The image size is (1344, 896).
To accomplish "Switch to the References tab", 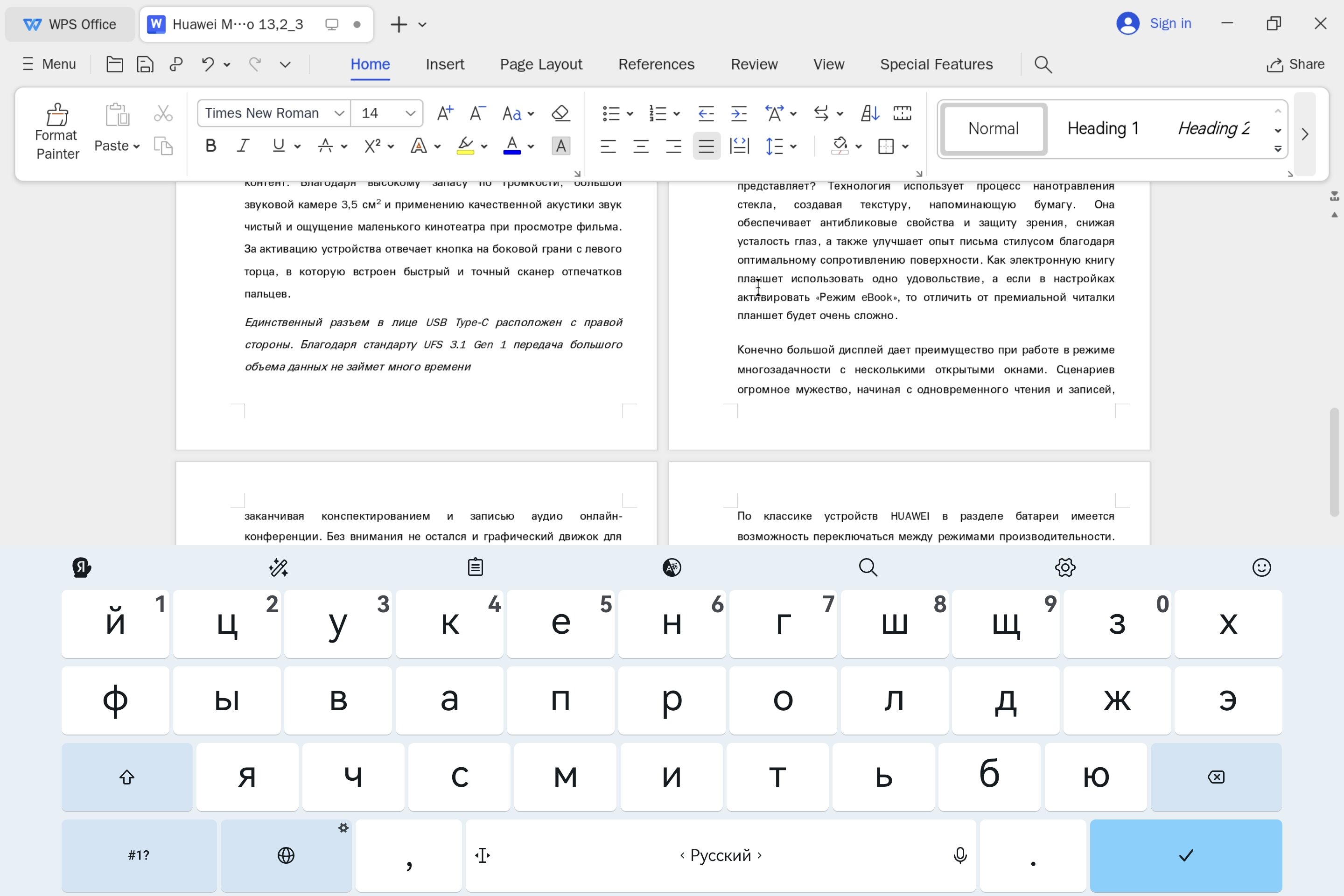I will click(x=656, y=64).
